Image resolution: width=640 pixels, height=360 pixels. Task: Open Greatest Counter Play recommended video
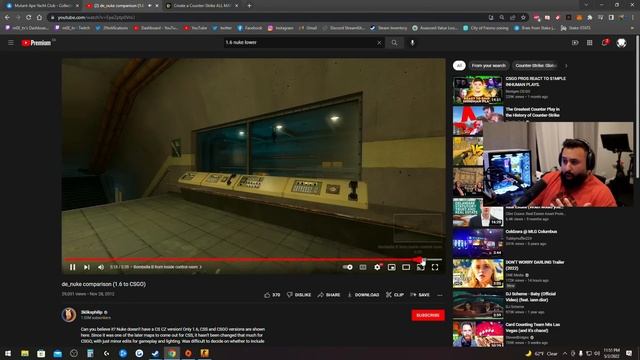tap(533, 112)
